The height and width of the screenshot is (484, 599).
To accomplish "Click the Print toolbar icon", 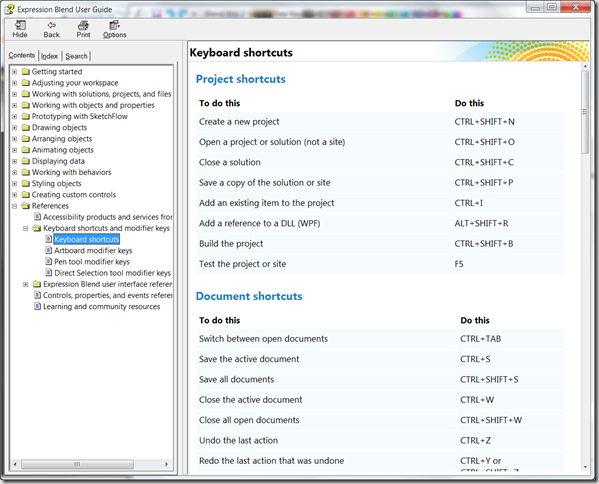I will point(83,26).
